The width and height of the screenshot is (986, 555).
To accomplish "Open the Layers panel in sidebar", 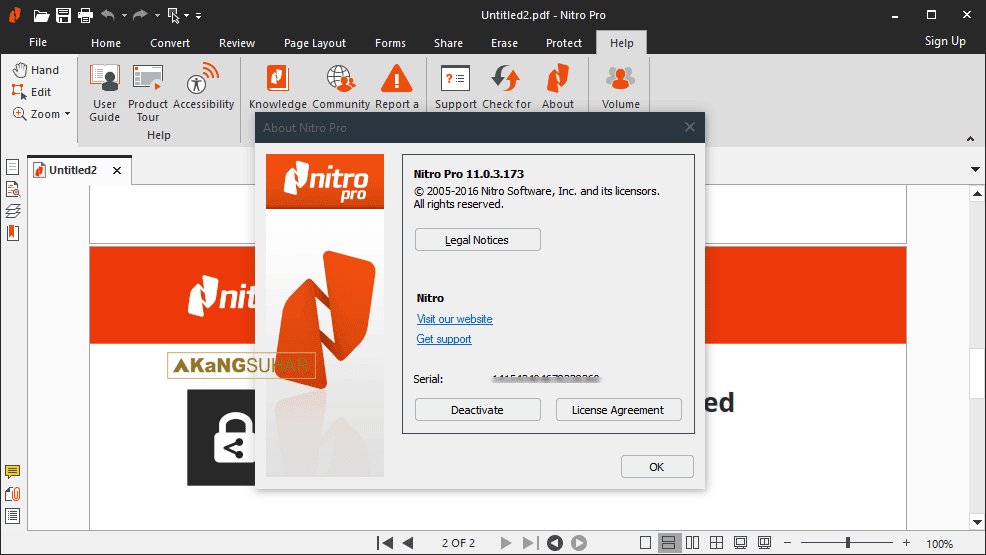I will 13,211.
